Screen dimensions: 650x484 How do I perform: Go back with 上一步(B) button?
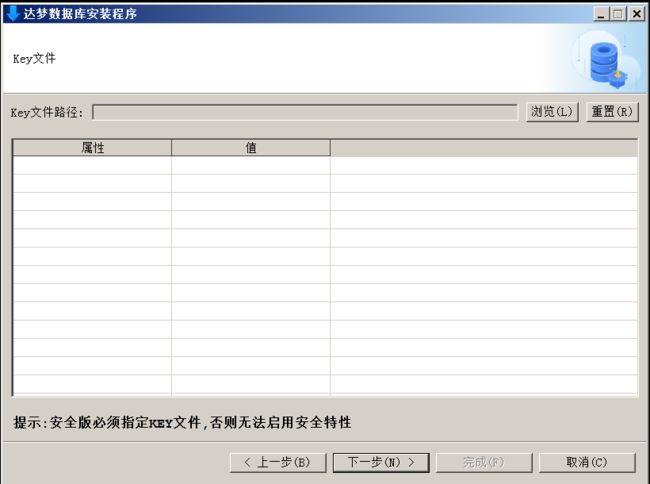[278, 462]
